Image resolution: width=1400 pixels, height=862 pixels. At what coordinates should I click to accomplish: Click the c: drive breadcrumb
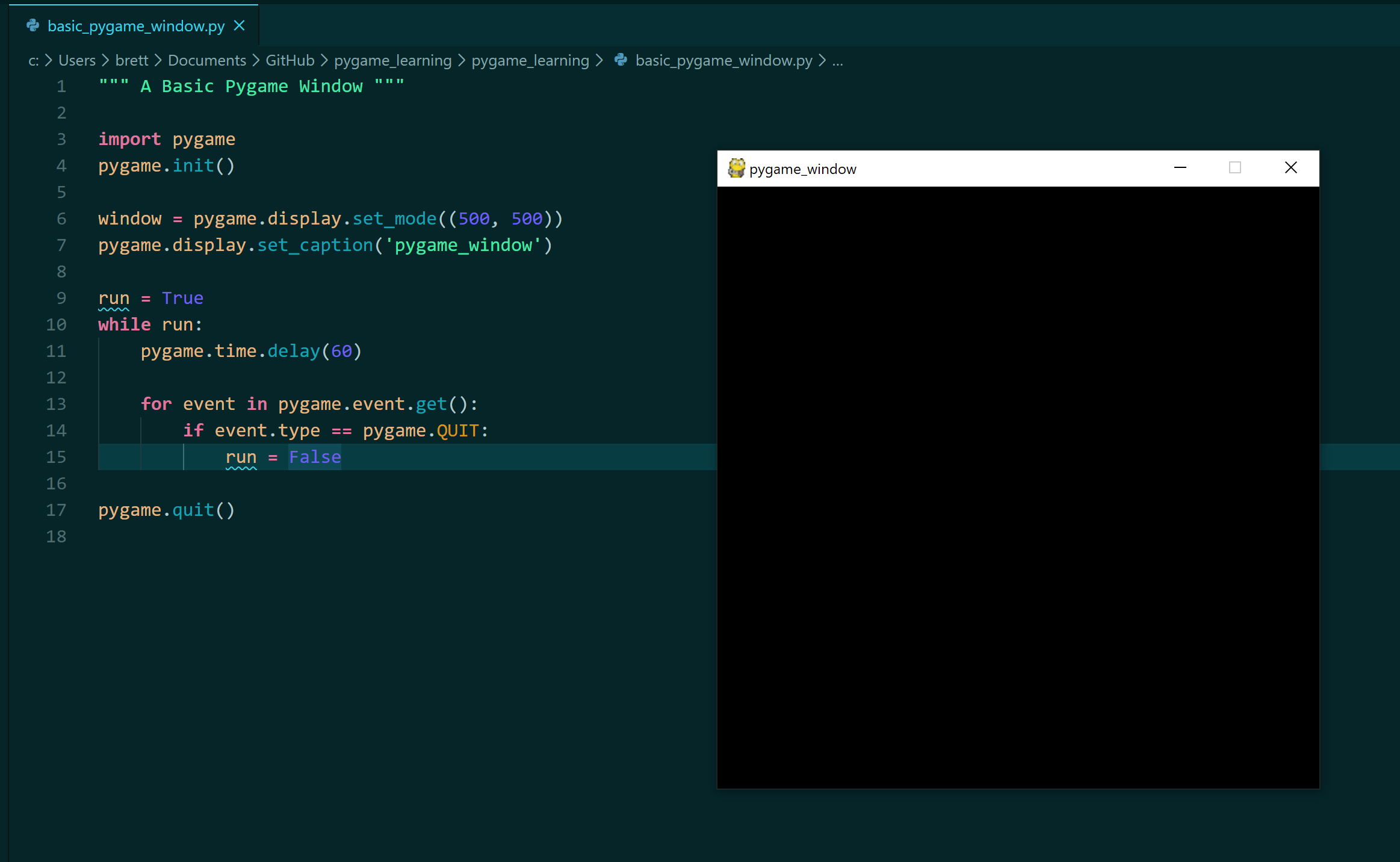coord(33,60)
